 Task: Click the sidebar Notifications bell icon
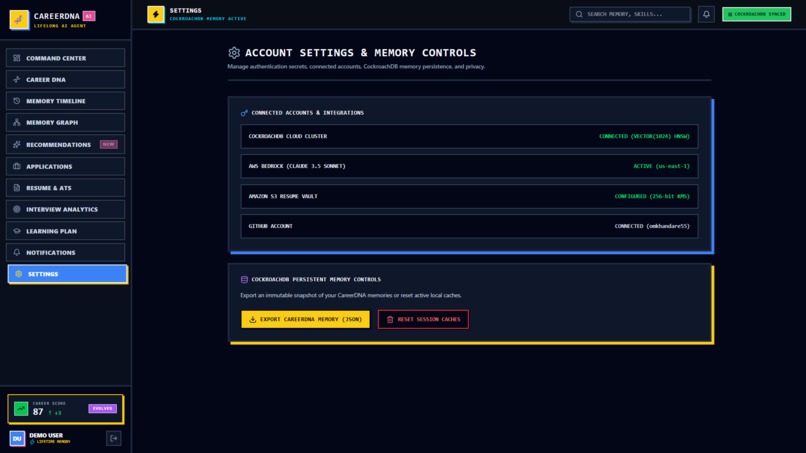pyautogui.click(x=17, y=252)
